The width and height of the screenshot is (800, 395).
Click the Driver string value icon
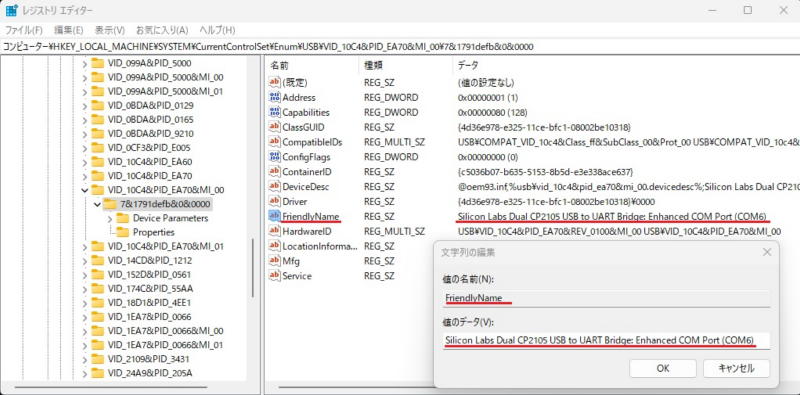[274, 201]
